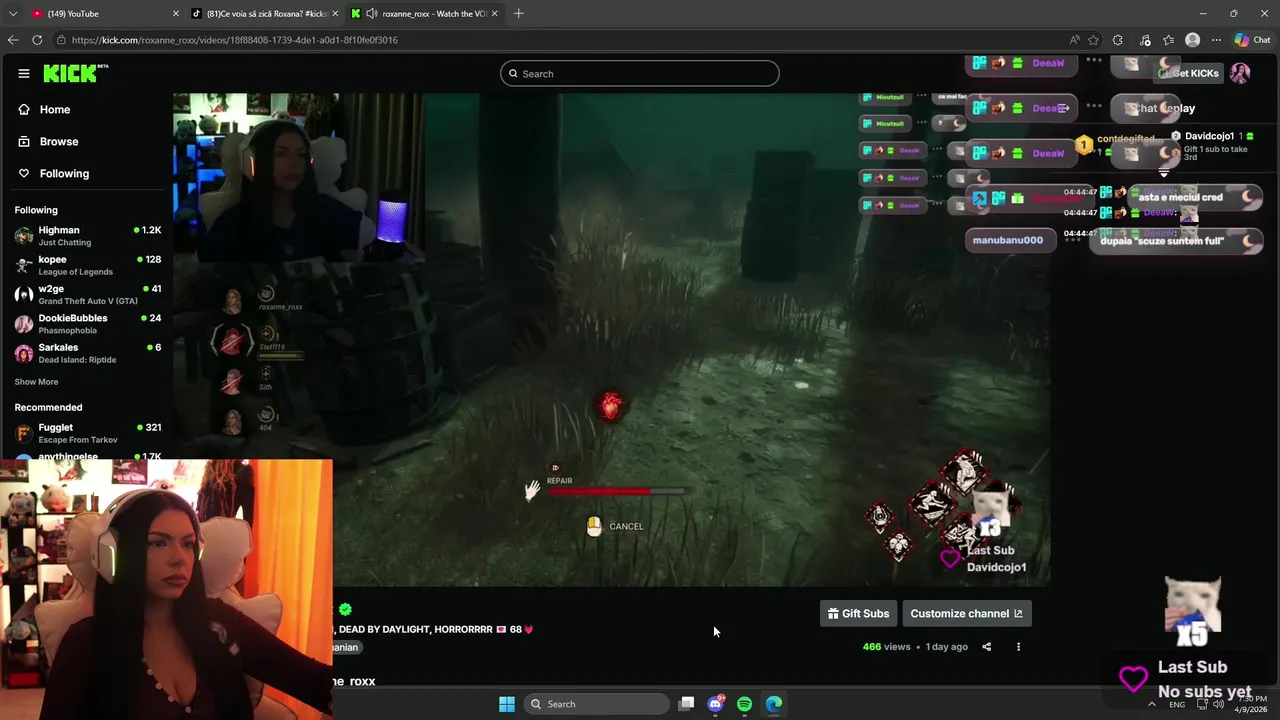Screen dimensions: 1280x720
Task: Reload the page
Action: (x=37, y=40)
